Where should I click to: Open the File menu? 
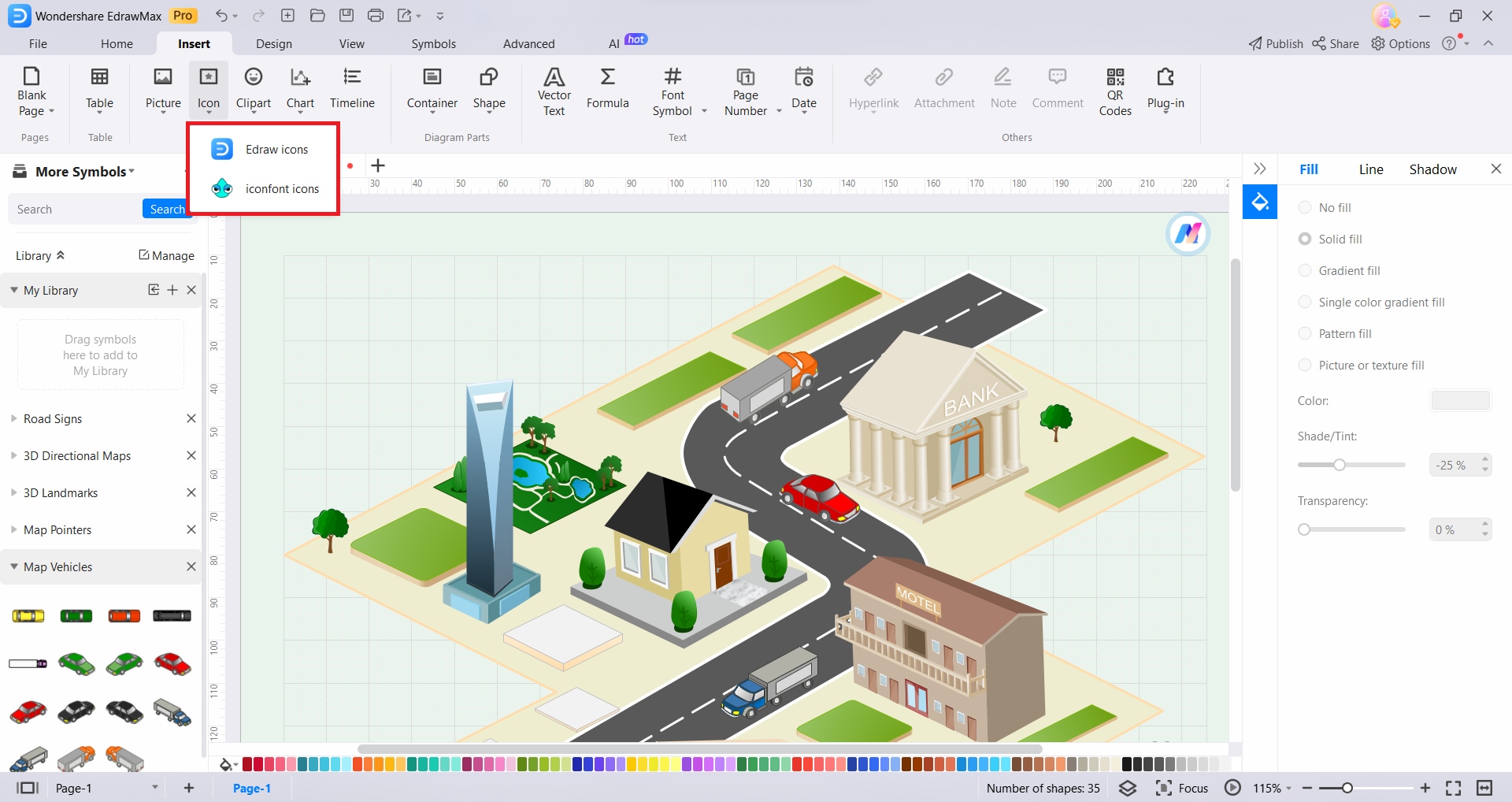coord(38,43)
